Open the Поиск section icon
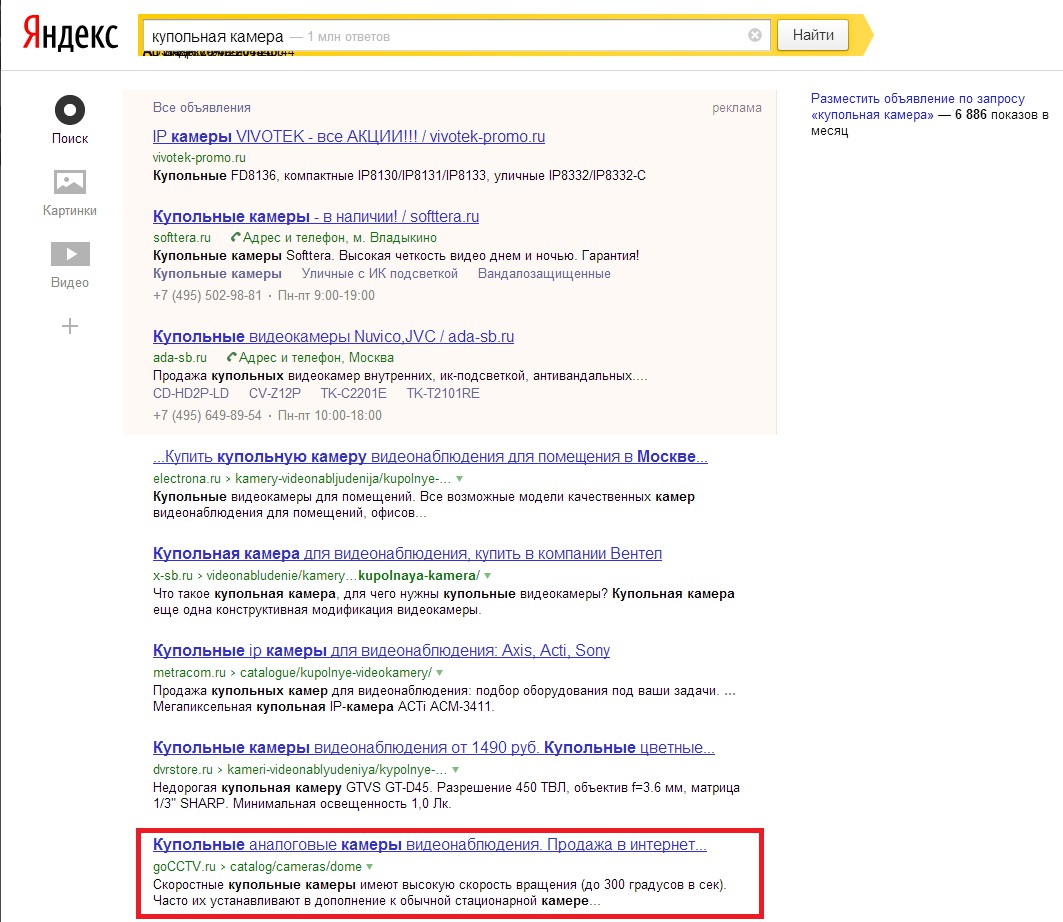The height and width of the screenshot is (922, 1063). (70, 110)
